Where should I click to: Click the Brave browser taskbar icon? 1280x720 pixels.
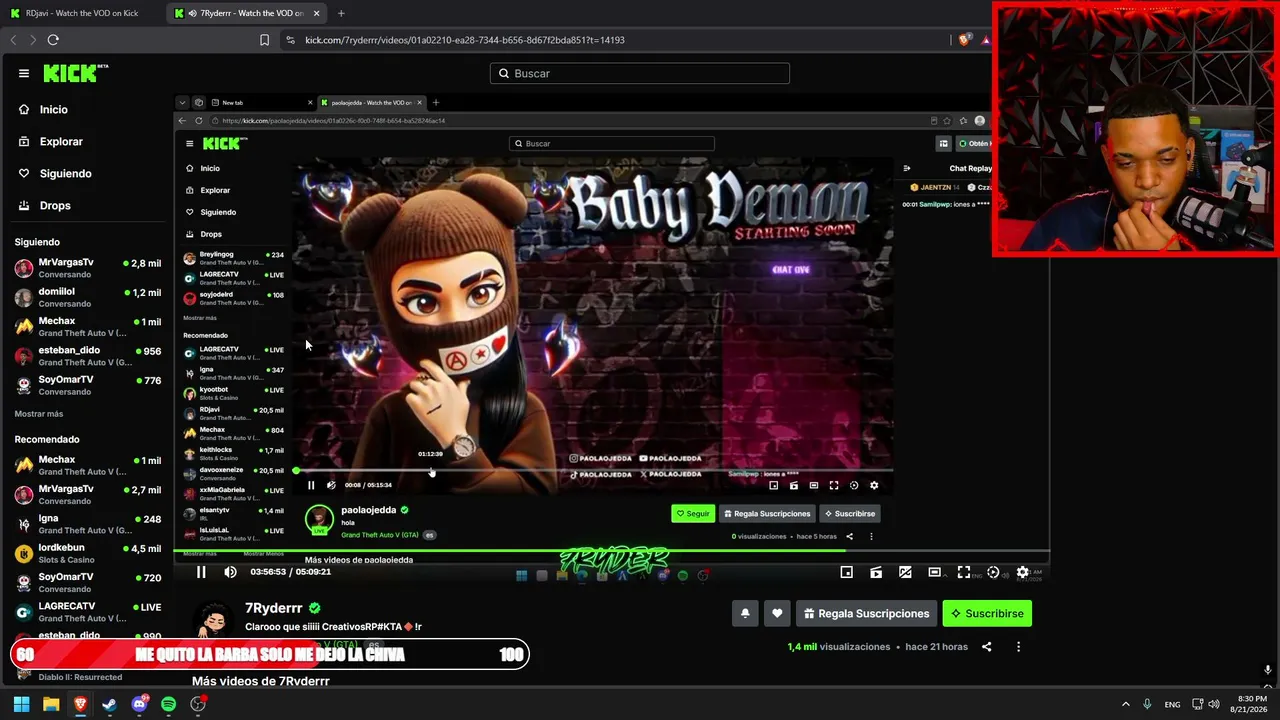(x=80, y=704)
